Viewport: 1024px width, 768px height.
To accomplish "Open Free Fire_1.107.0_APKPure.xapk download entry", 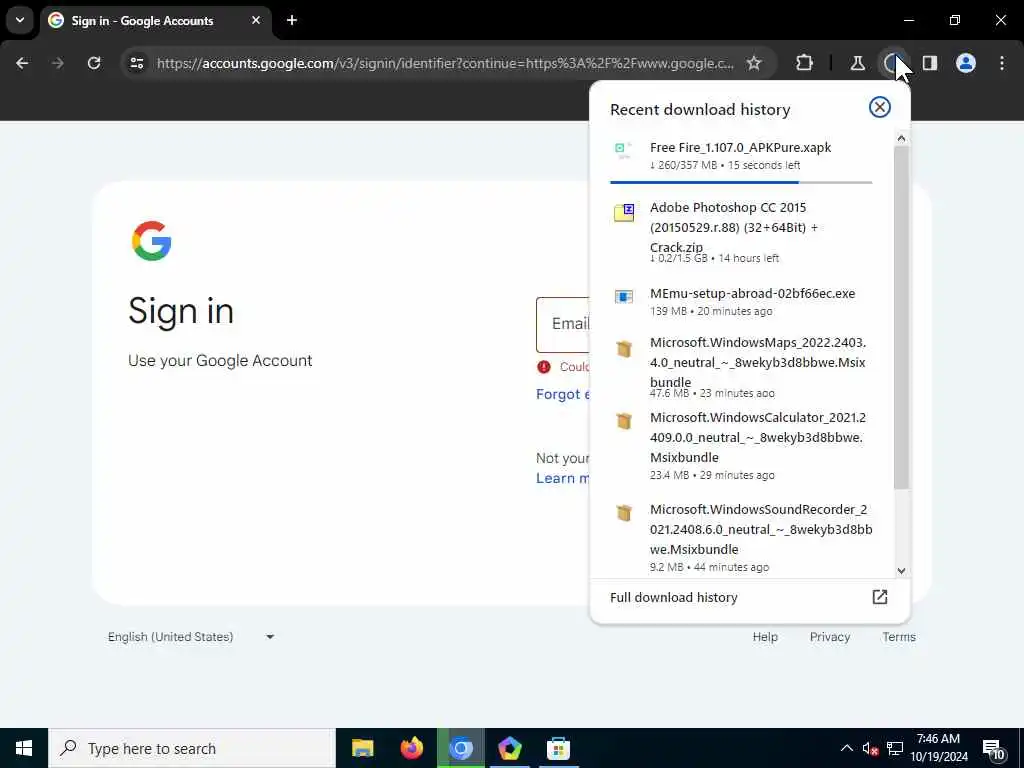I will pyautogui.click(x=741, y=156).
